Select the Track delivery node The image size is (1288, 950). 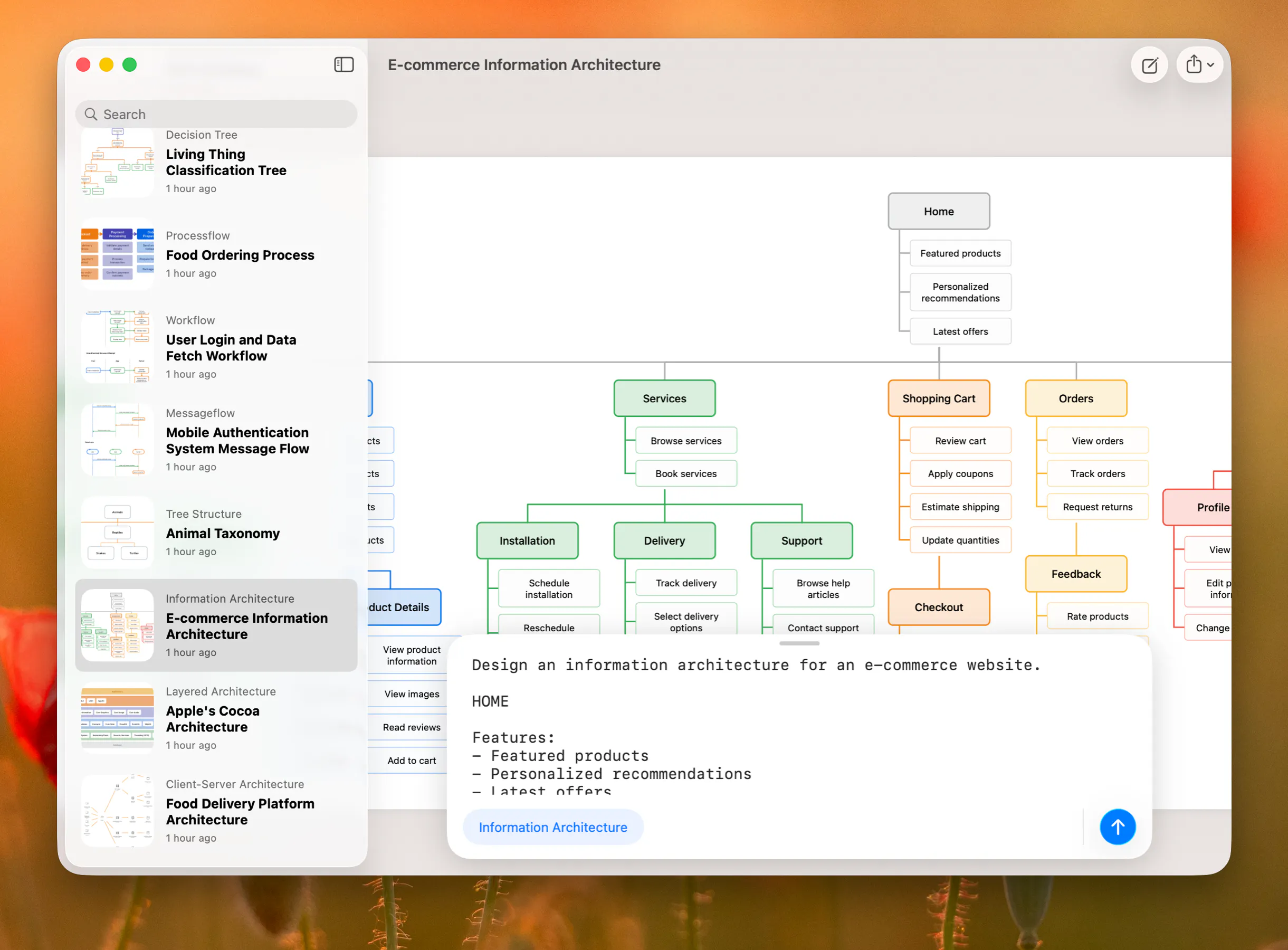point(686,583)
